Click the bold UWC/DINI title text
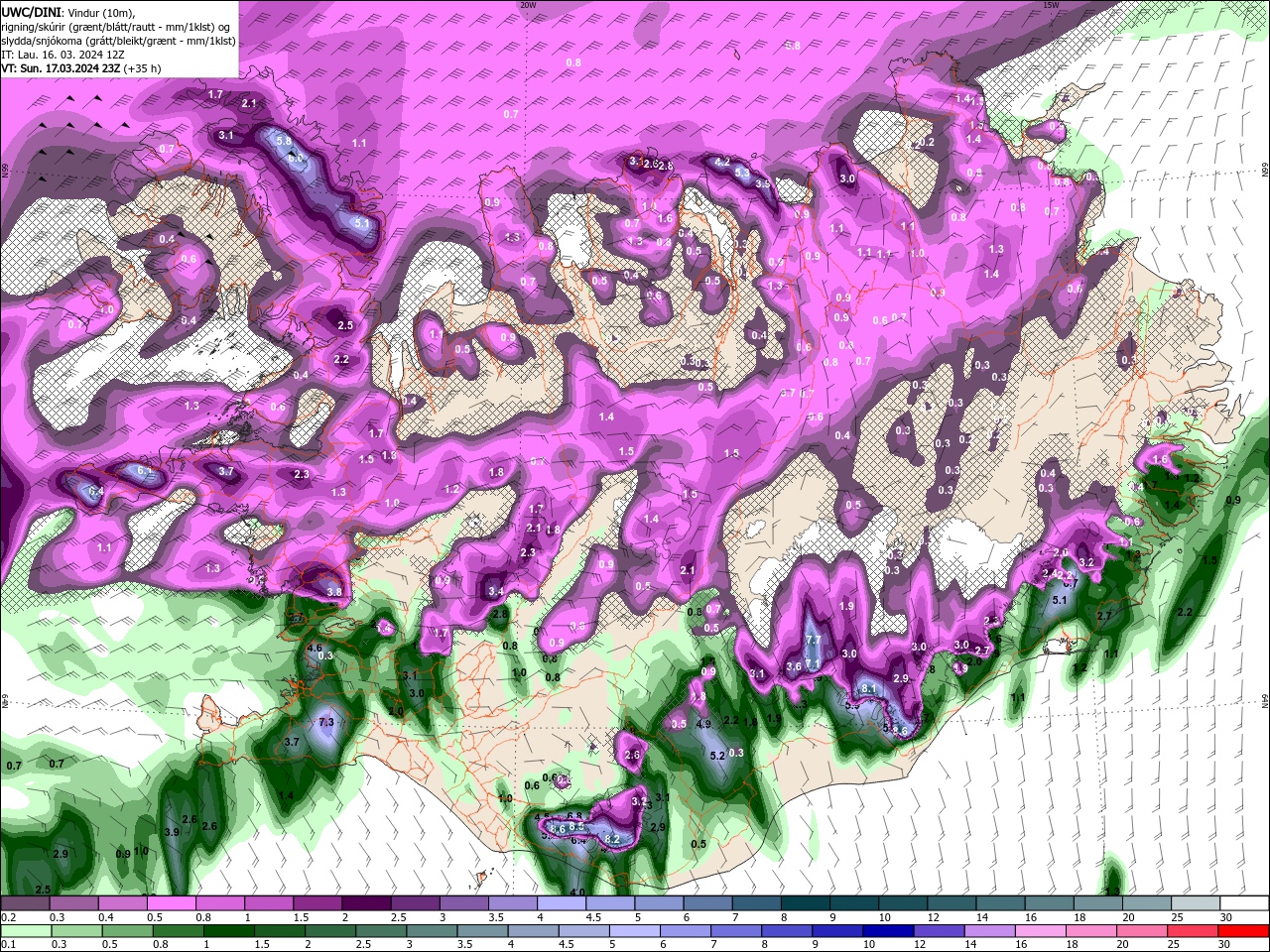Image resolution: width=1270 pixels, height=952 pixels. click(31, 12)
